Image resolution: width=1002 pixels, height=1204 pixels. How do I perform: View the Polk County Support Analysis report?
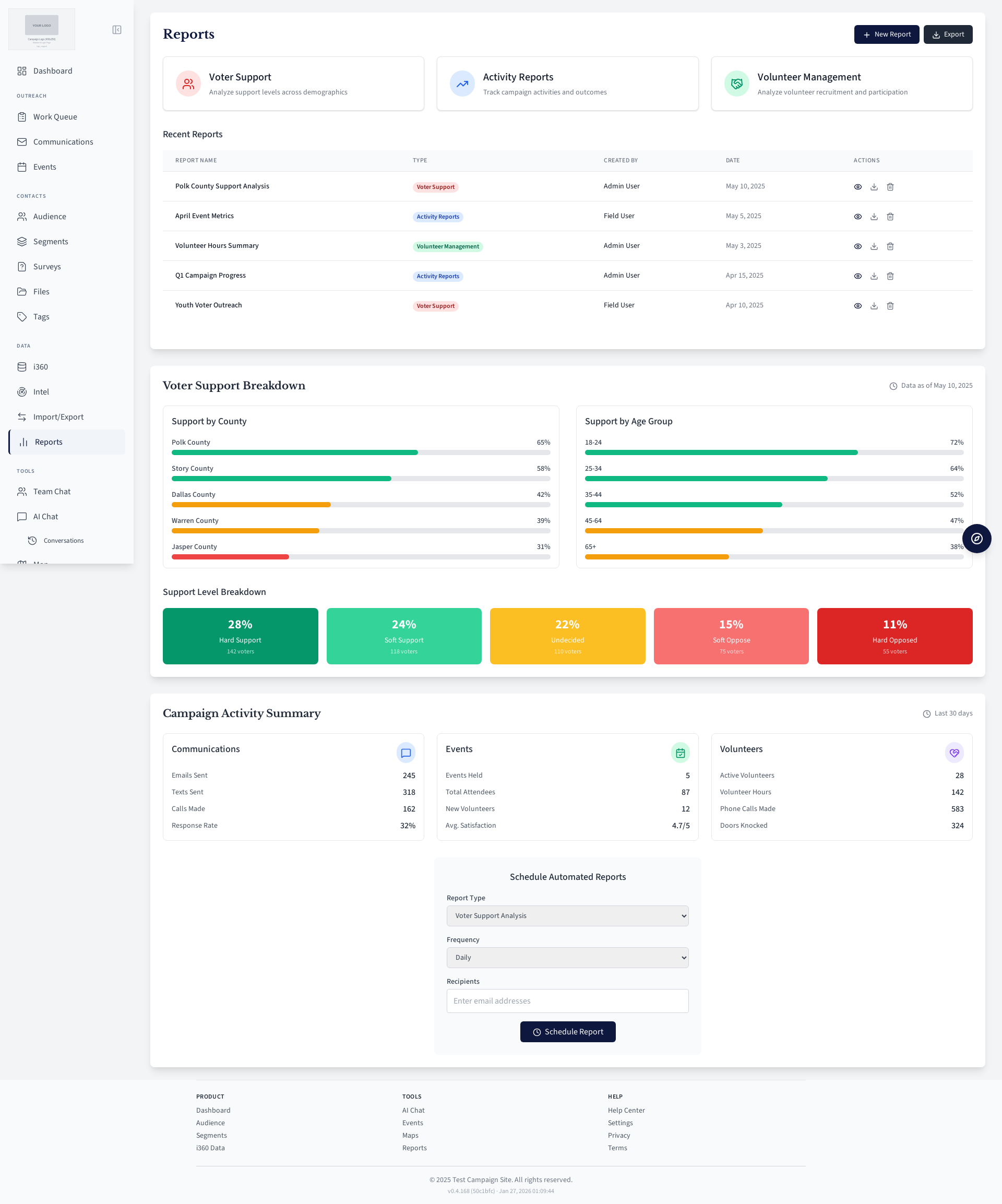(x=857, y=187)
